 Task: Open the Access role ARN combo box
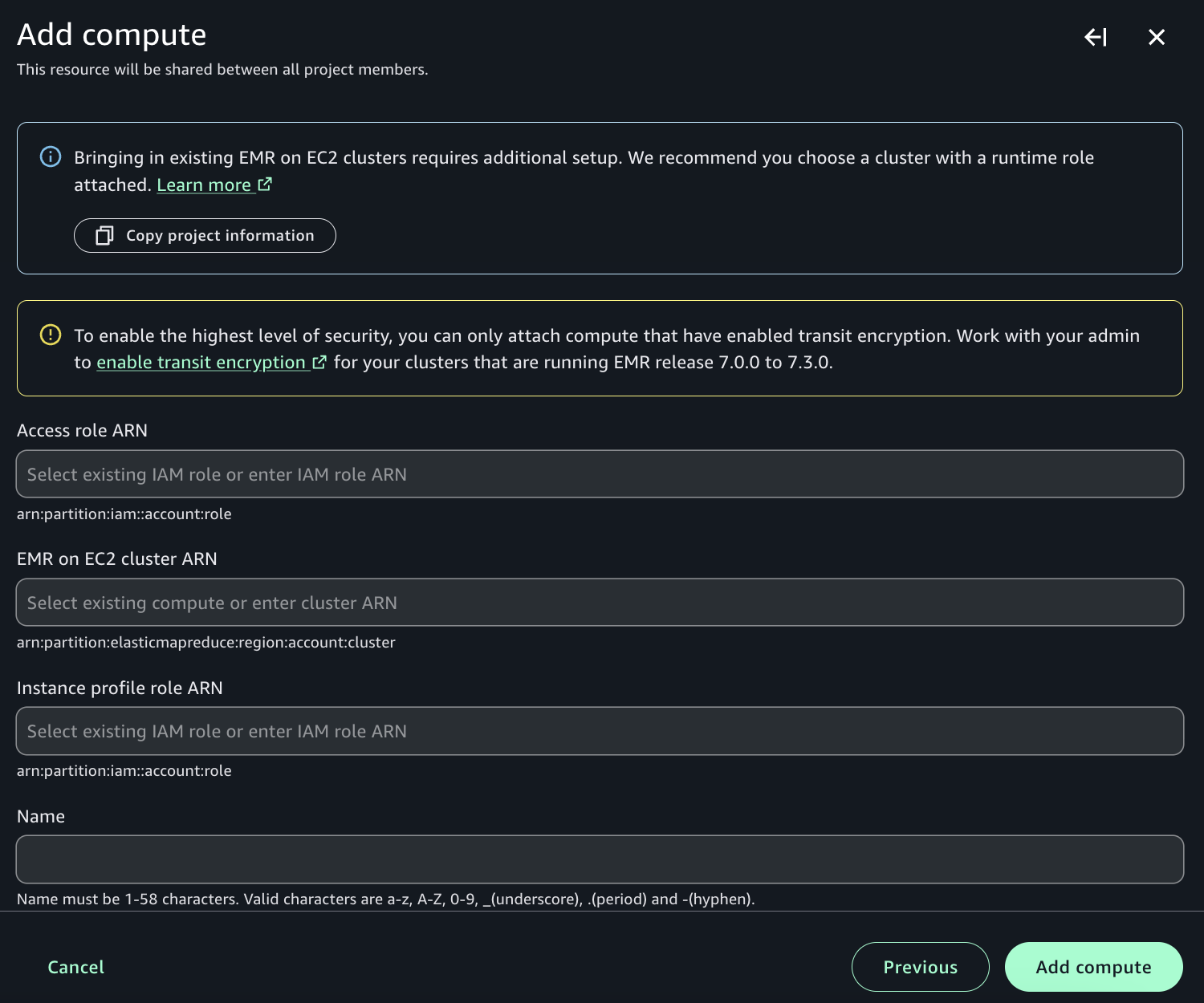pos(600,474)
